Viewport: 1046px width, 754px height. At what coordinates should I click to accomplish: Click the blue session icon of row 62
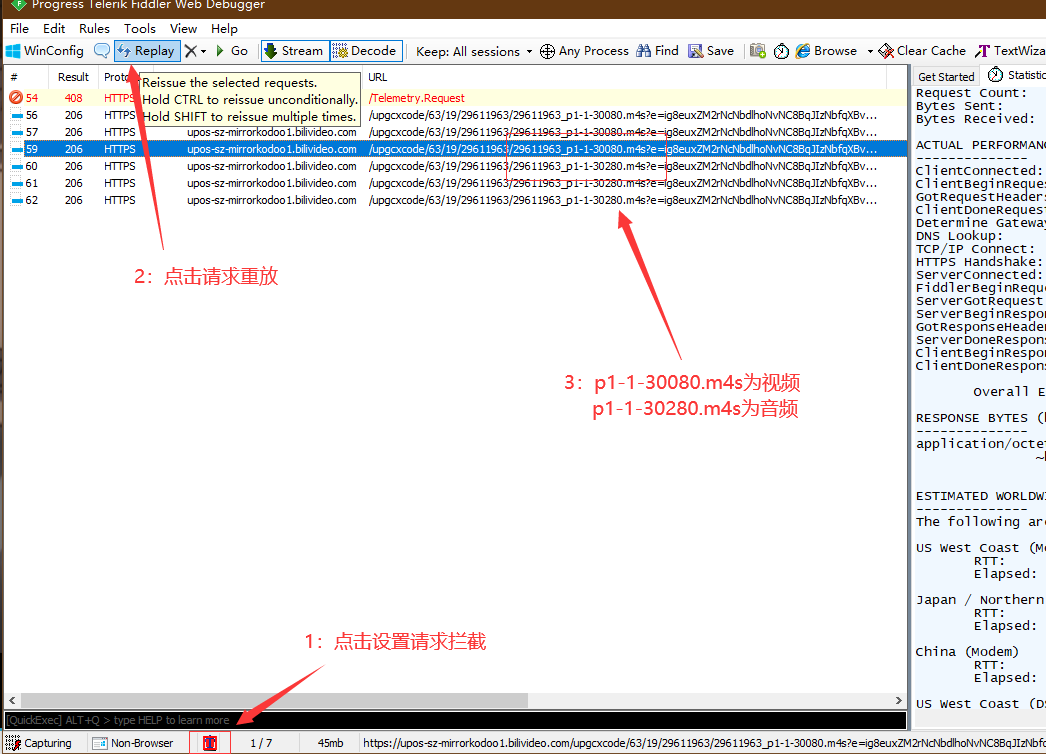coord(17,200)
